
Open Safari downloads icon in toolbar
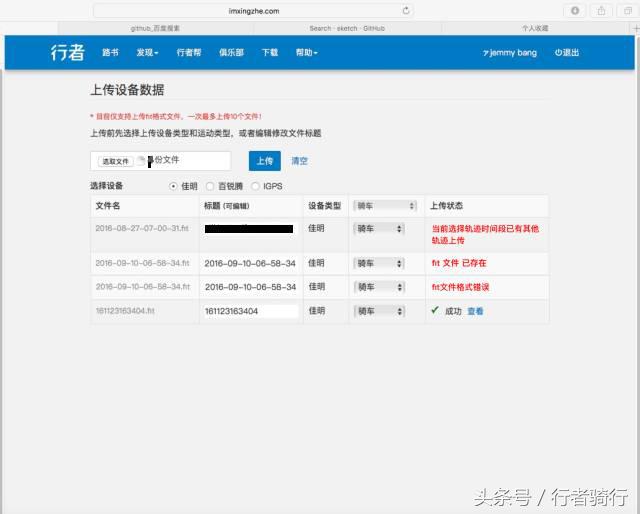point(575,11)
